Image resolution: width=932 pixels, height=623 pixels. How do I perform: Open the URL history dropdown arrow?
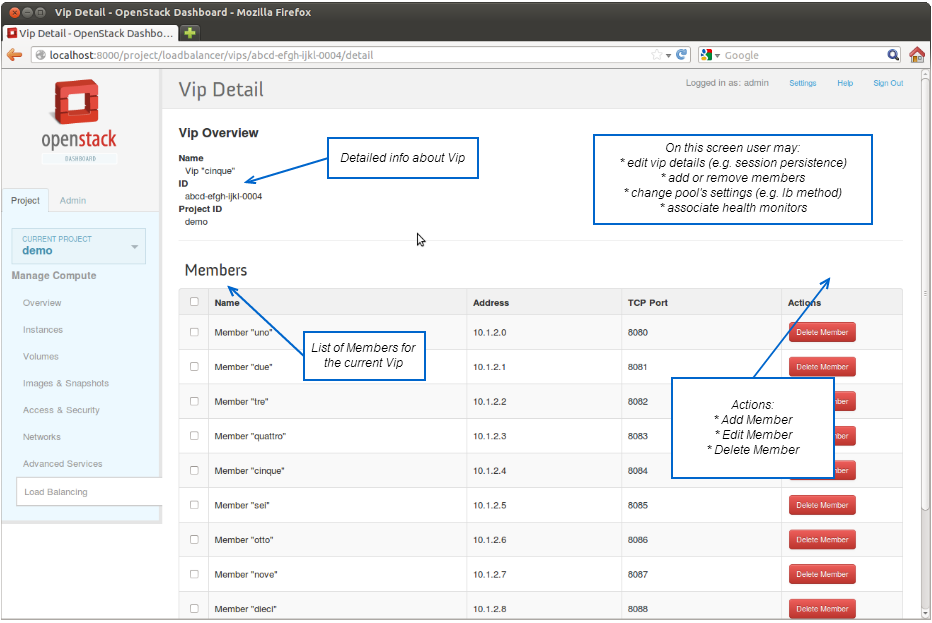pyautogui.click(x=669, y=55)
